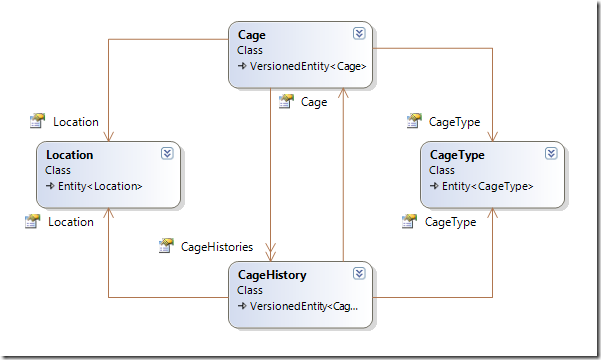Expand the CageType class box chevron

551,154
